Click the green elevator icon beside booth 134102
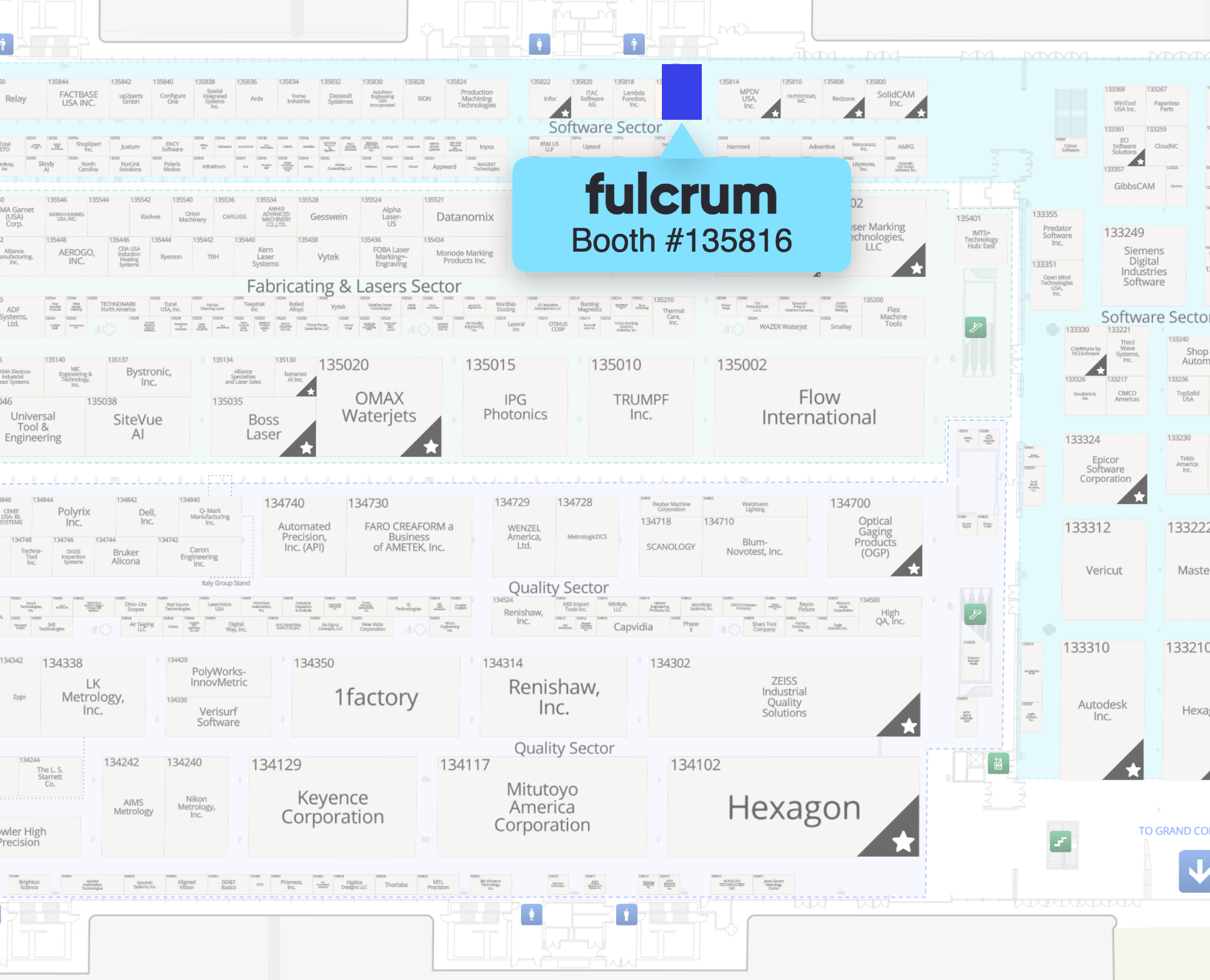Image resolution: width=1210 pixels, height=980 pixels. point(998,763)
